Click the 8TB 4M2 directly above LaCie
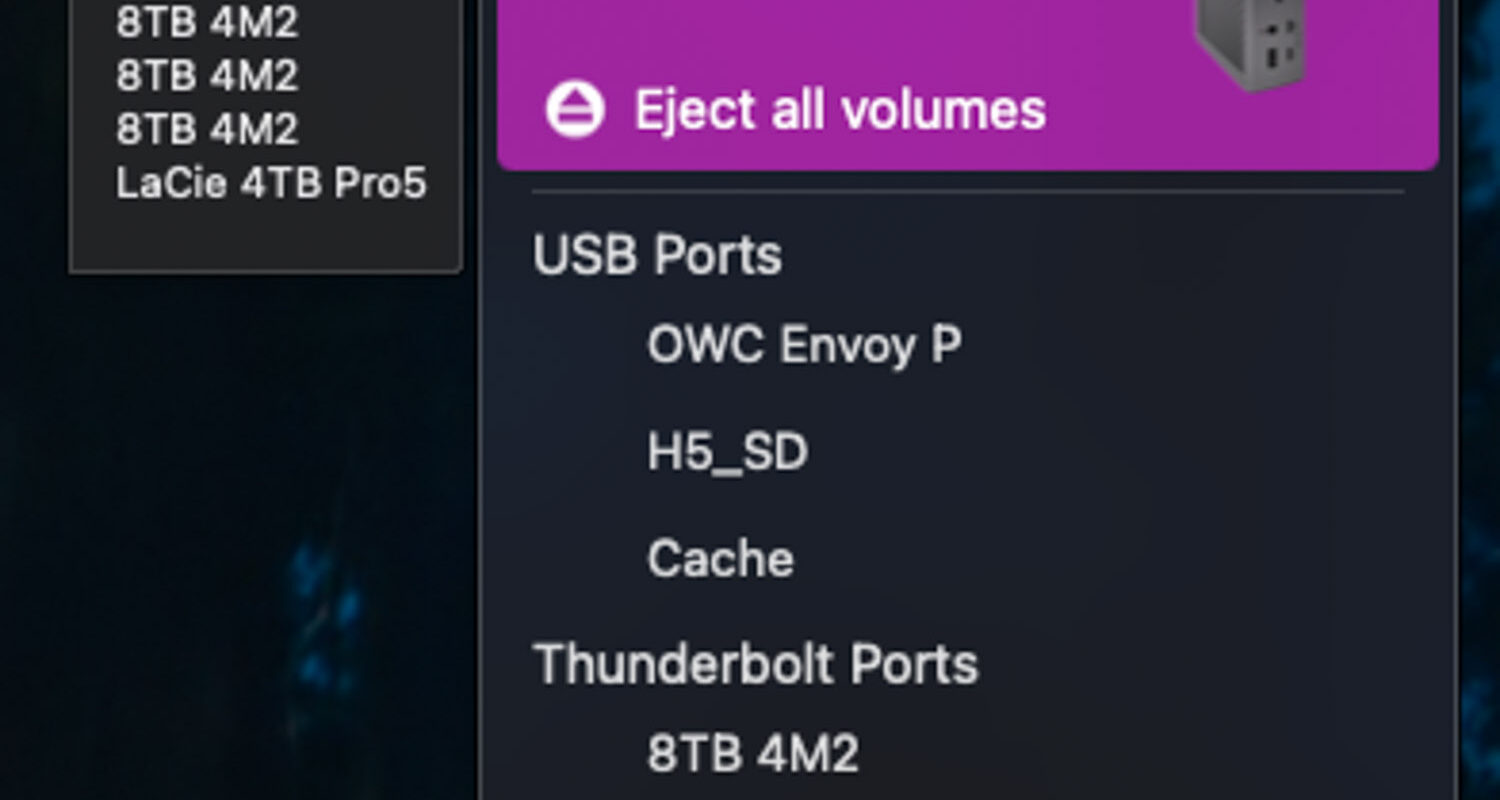The image size is (1500, 800). click(207, 130)
